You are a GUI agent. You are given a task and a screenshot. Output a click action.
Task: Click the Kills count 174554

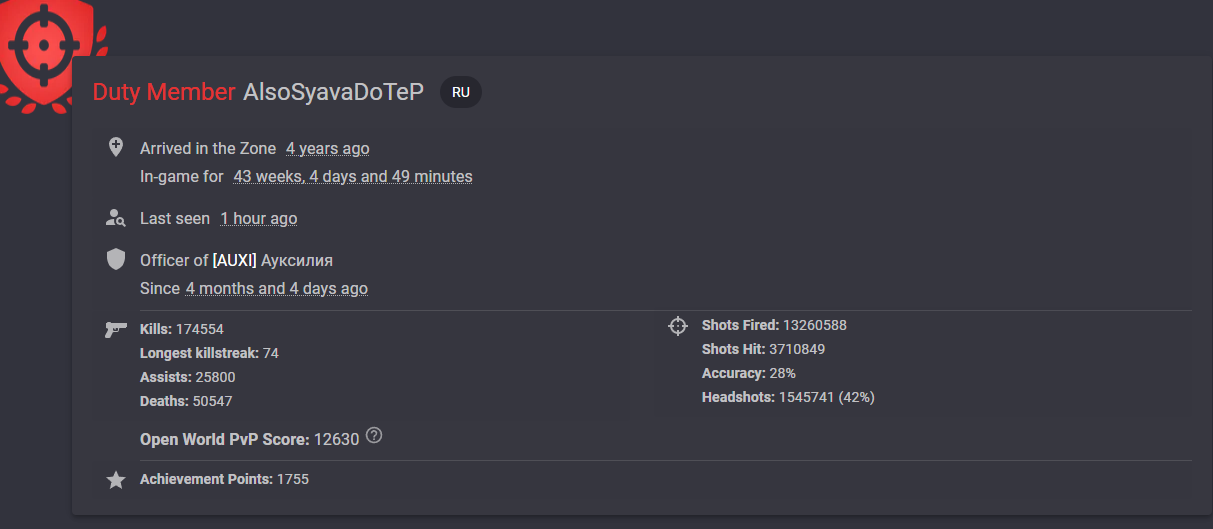click(x=199, y=329)
